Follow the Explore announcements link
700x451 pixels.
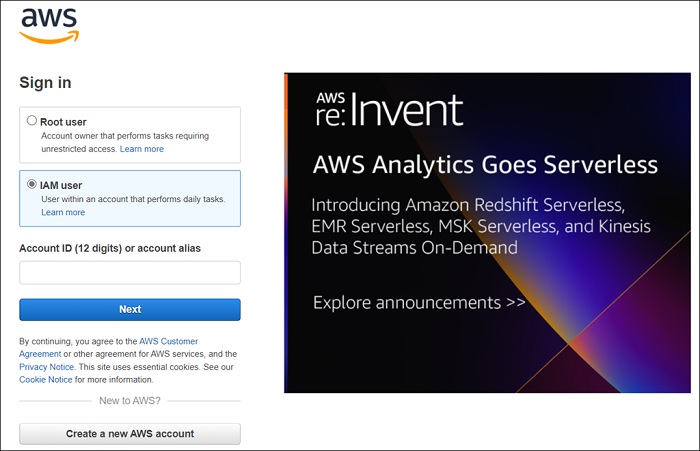[x=419, y=302]
